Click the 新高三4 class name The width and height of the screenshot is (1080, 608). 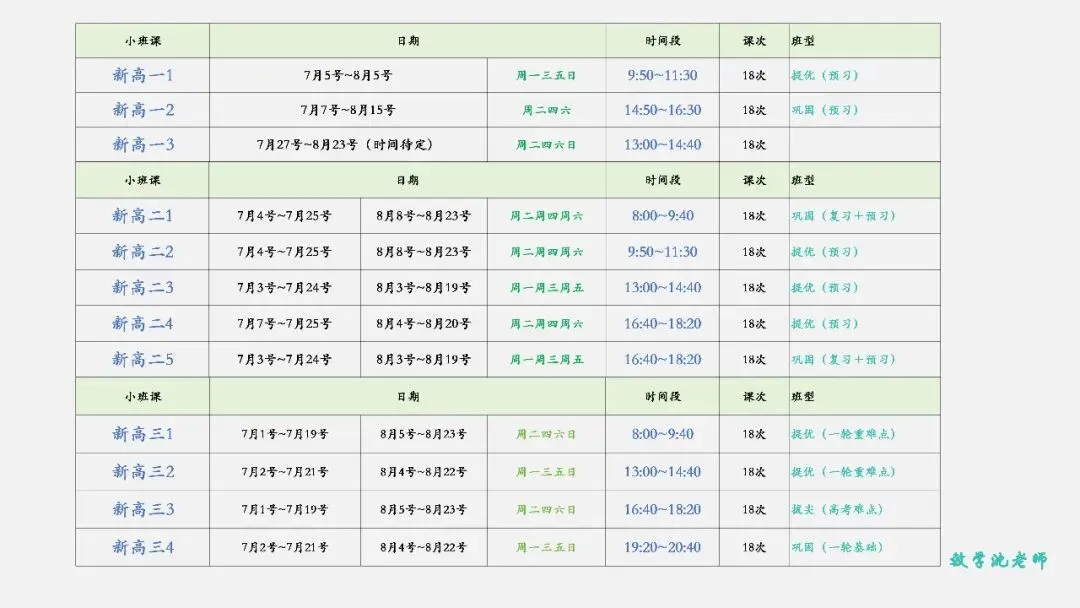tap(143, 547)
